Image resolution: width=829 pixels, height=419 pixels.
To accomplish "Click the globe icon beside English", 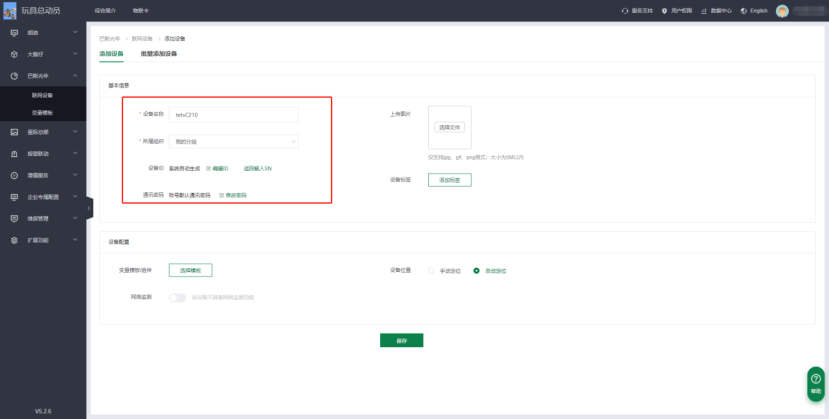I will click(x=744, y=10).
